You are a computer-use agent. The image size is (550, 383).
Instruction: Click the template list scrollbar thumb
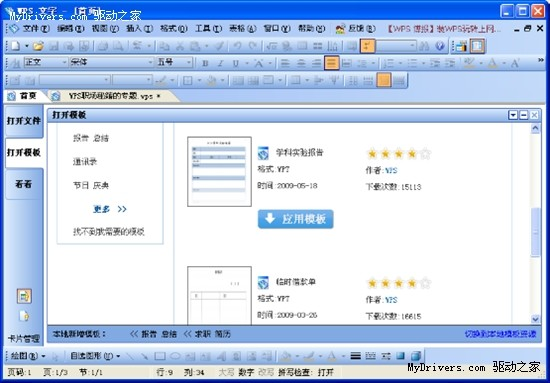click(535, 232)
